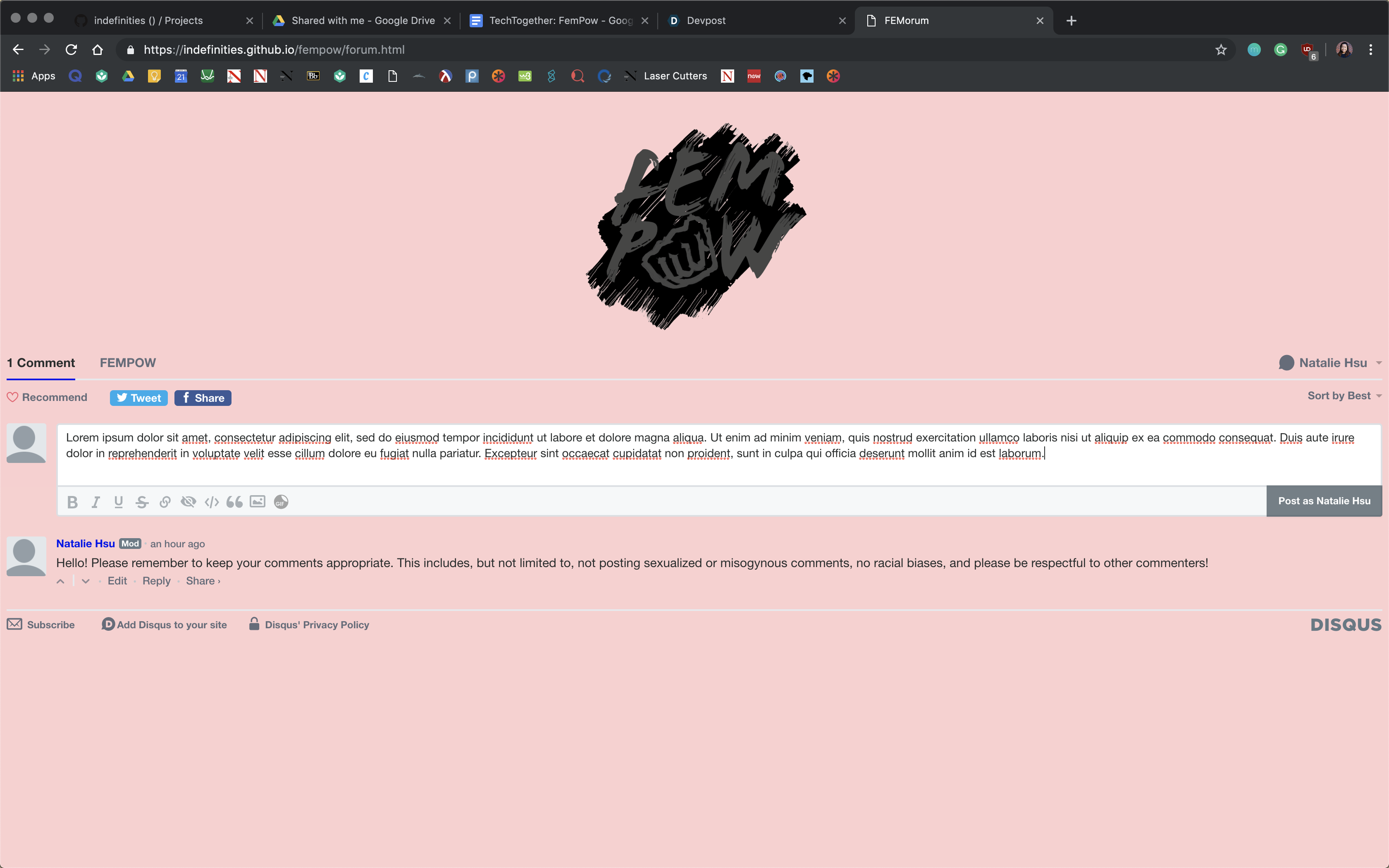Open the GIF picker icon

pyautogui.click(x=281, y=502)
